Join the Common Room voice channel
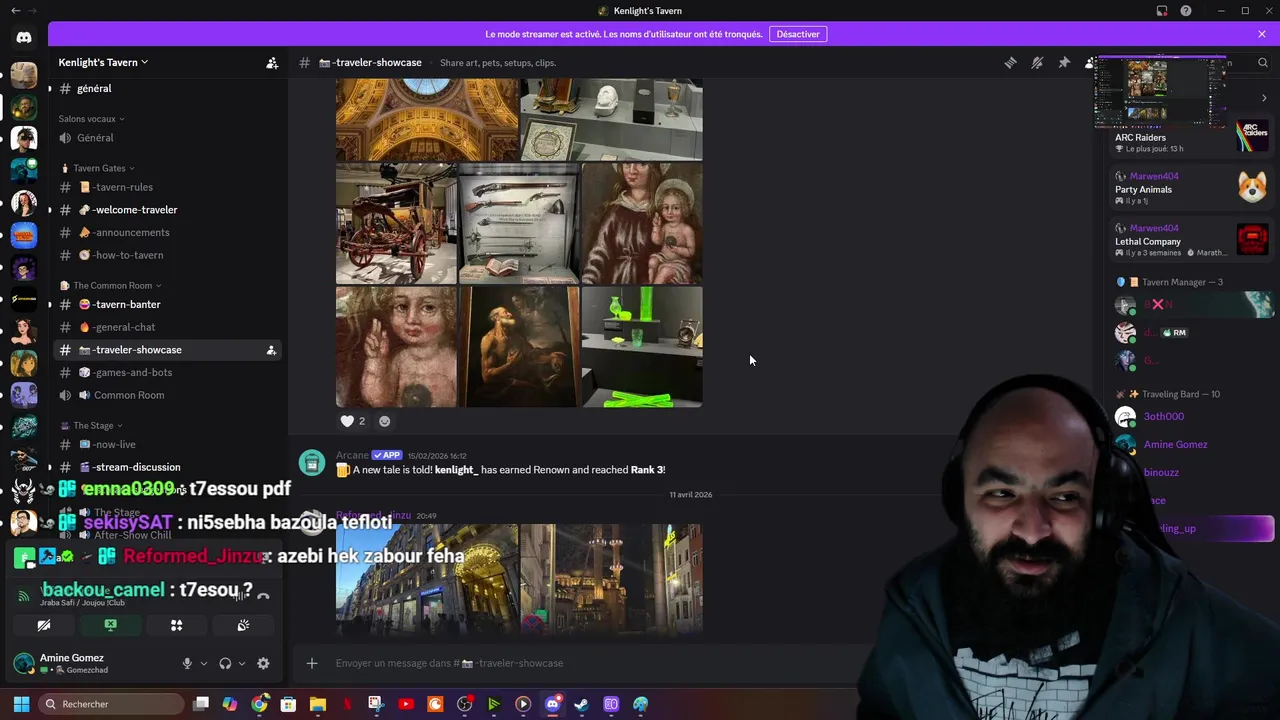The height and width of the screenshot is (720, 1280). click(166, 395)
